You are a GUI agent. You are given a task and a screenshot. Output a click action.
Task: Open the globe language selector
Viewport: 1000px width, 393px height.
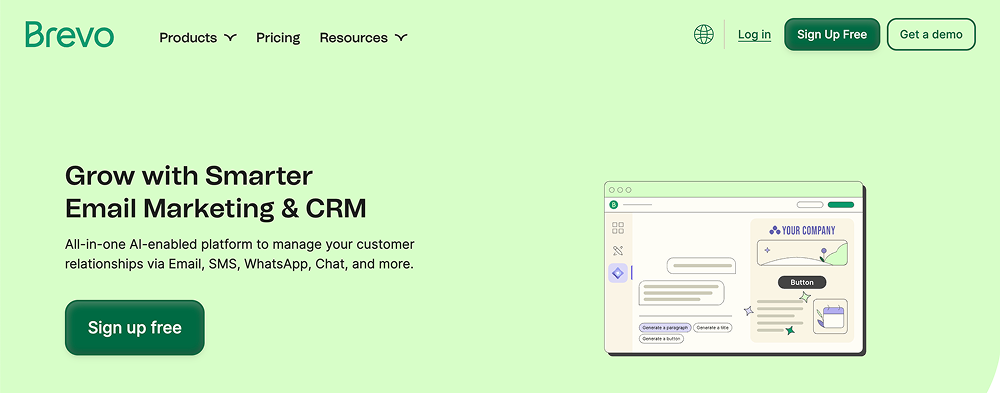pos(703,34)
